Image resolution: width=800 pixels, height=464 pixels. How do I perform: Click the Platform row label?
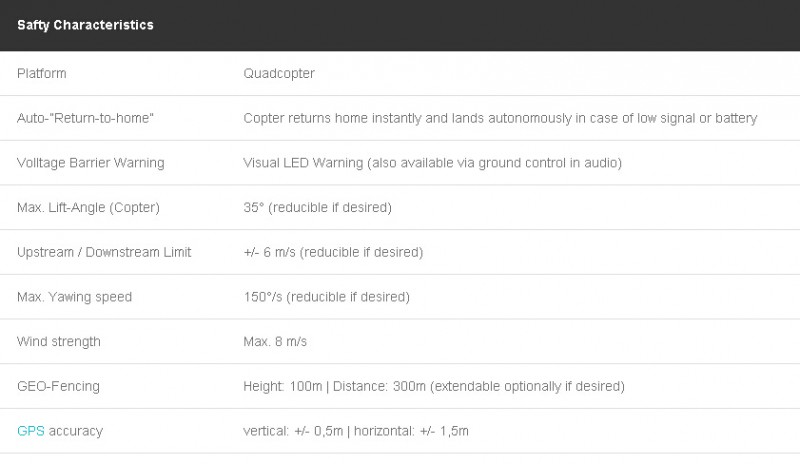pyautogui.click(x=41, y=74)
